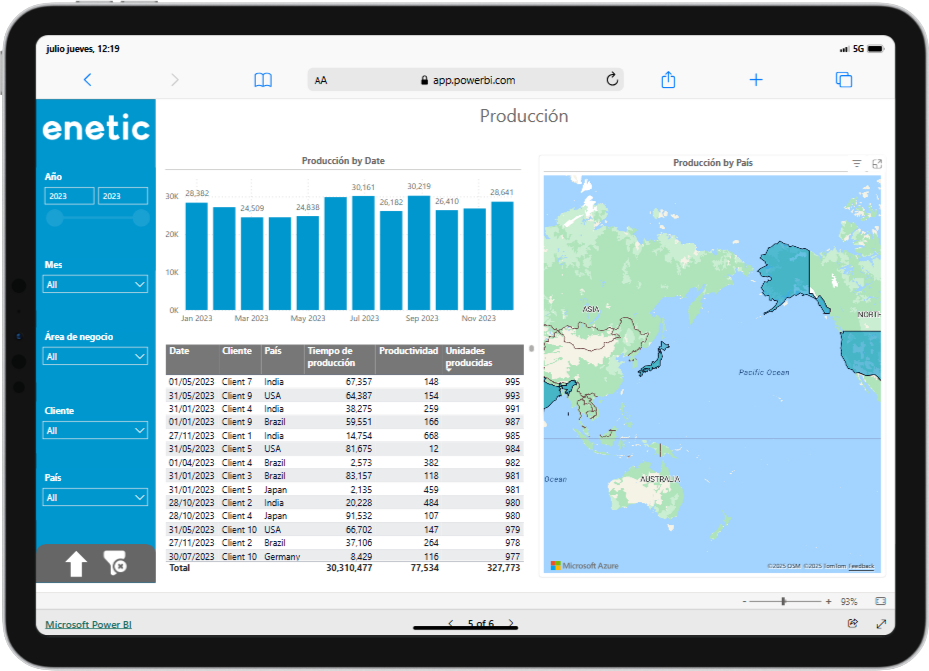Click the fit to page icon

[880, 601]
